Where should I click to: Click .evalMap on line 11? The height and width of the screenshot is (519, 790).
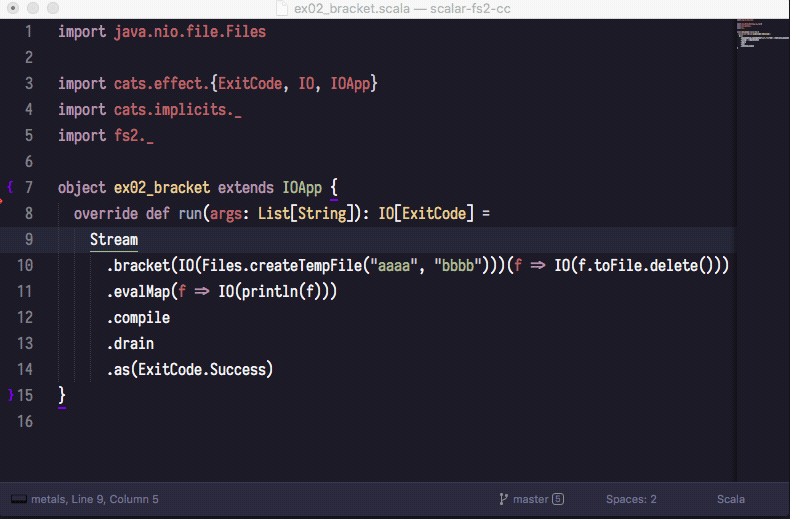[138, 291]
